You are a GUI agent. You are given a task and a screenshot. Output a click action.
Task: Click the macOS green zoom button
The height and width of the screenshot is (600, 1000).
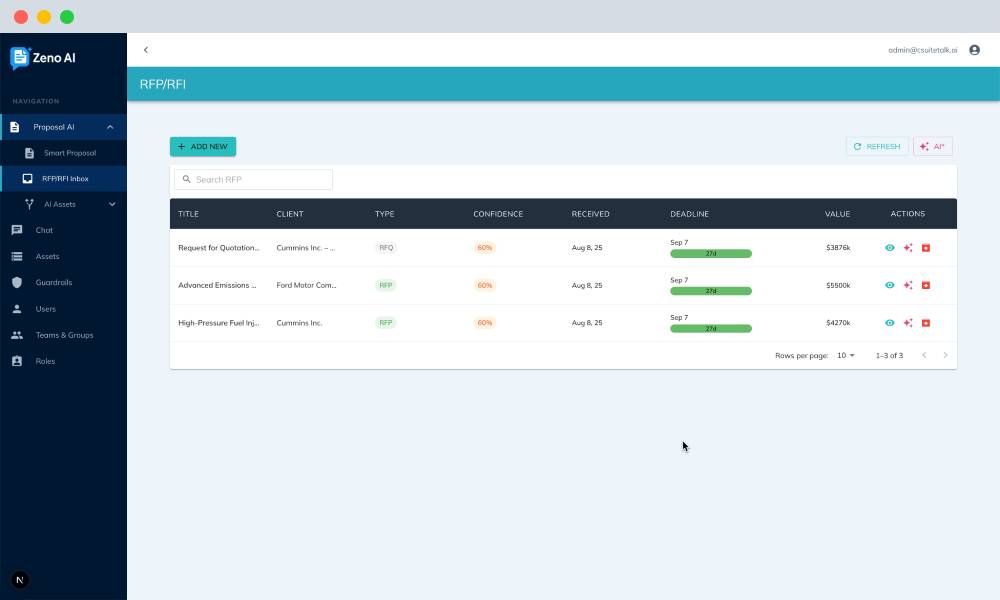67,17
